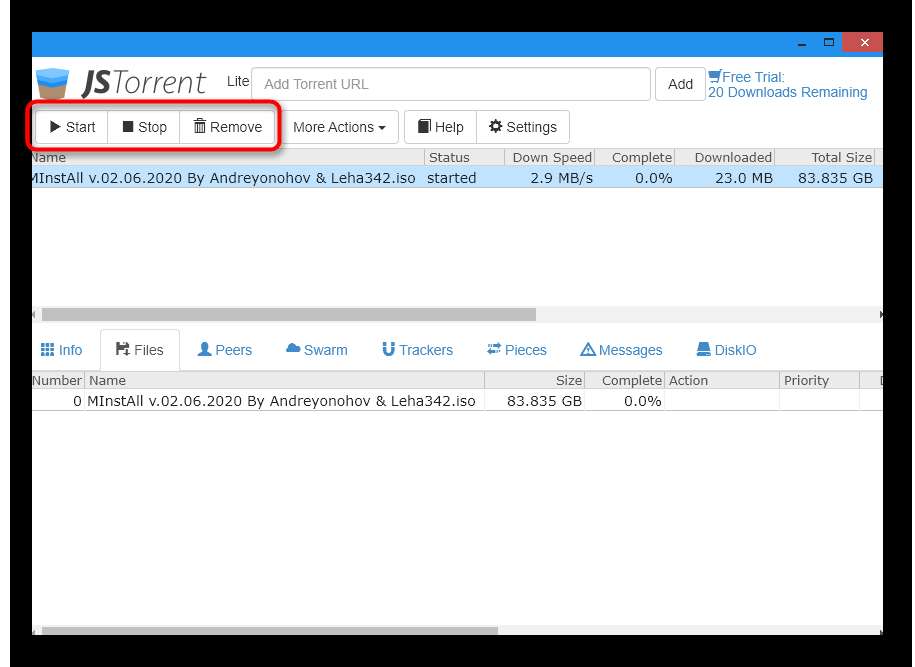This screenshot has height=667, width=915.
Task: Close the JSTorrent window
Action: click(x=864, y=42)
